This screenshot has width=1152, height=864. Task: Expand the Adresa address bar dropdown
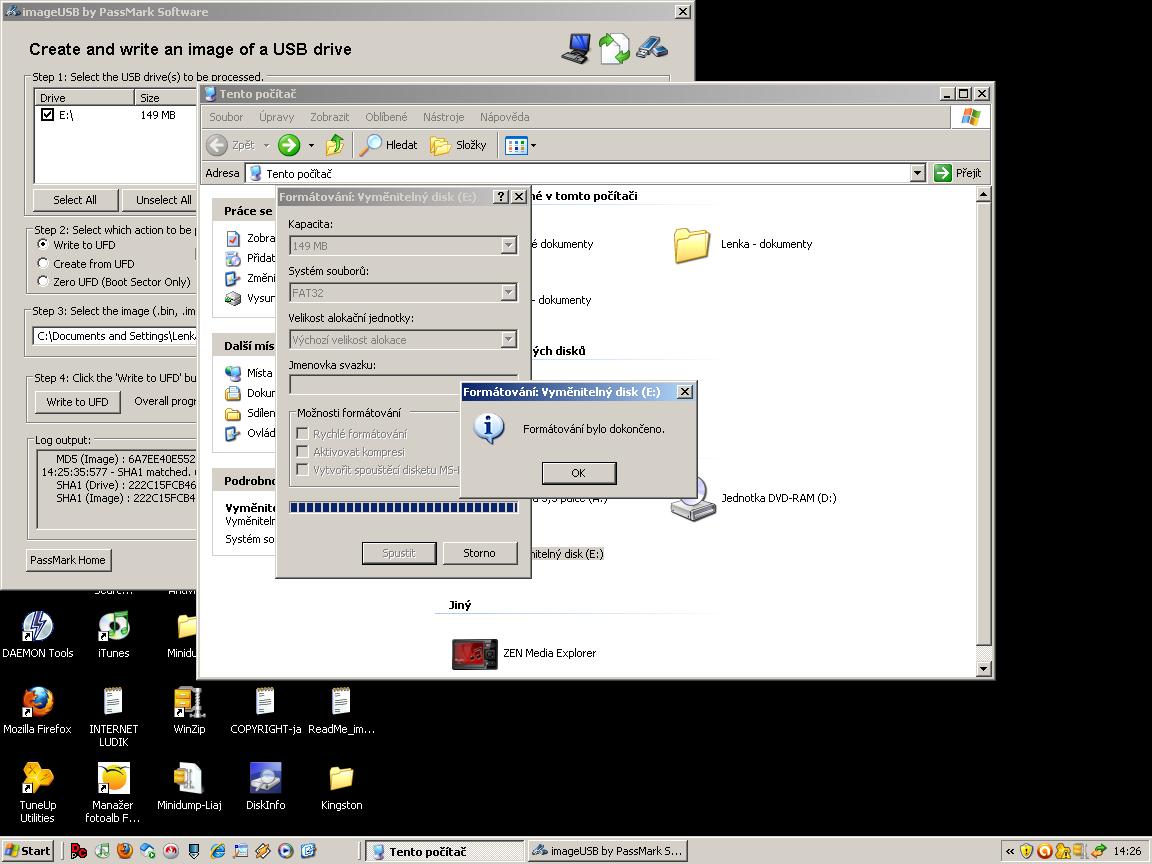[917, 173]
